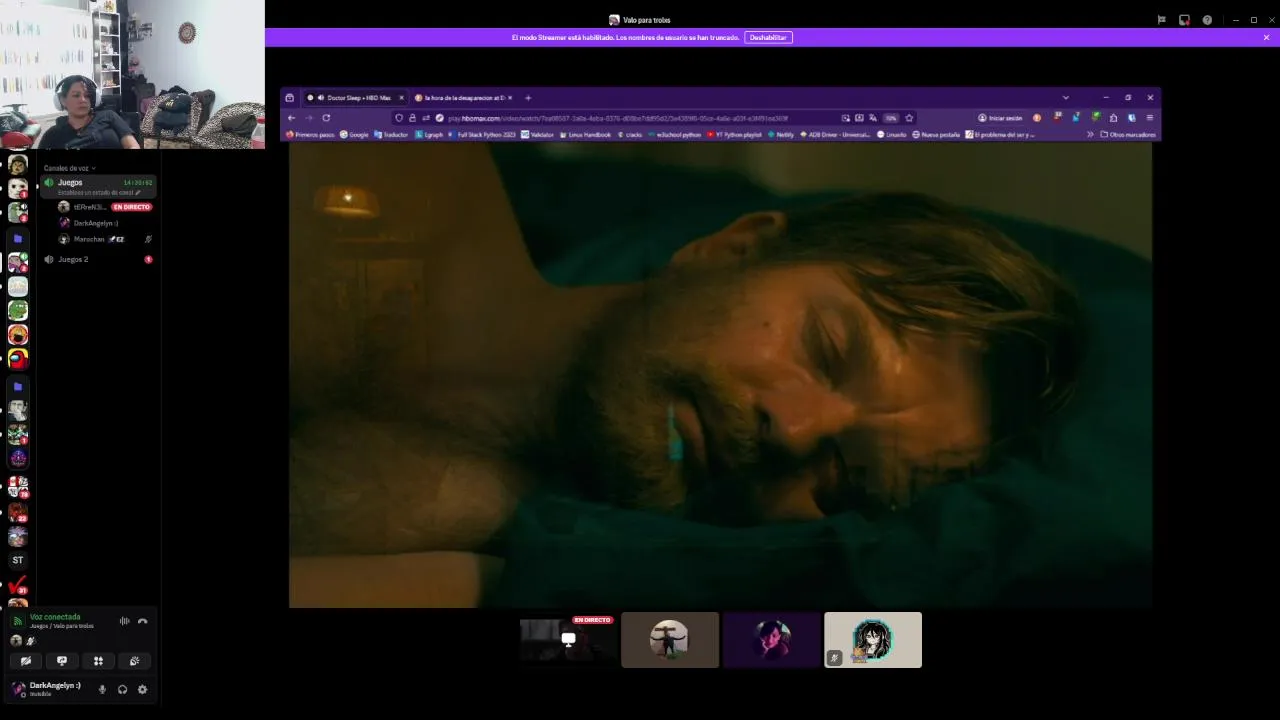Open Otros marcadores folder in the streamed browser
Image resolution: width=1280 pixels, height=720 pixels.
[x=1128, y=134]
